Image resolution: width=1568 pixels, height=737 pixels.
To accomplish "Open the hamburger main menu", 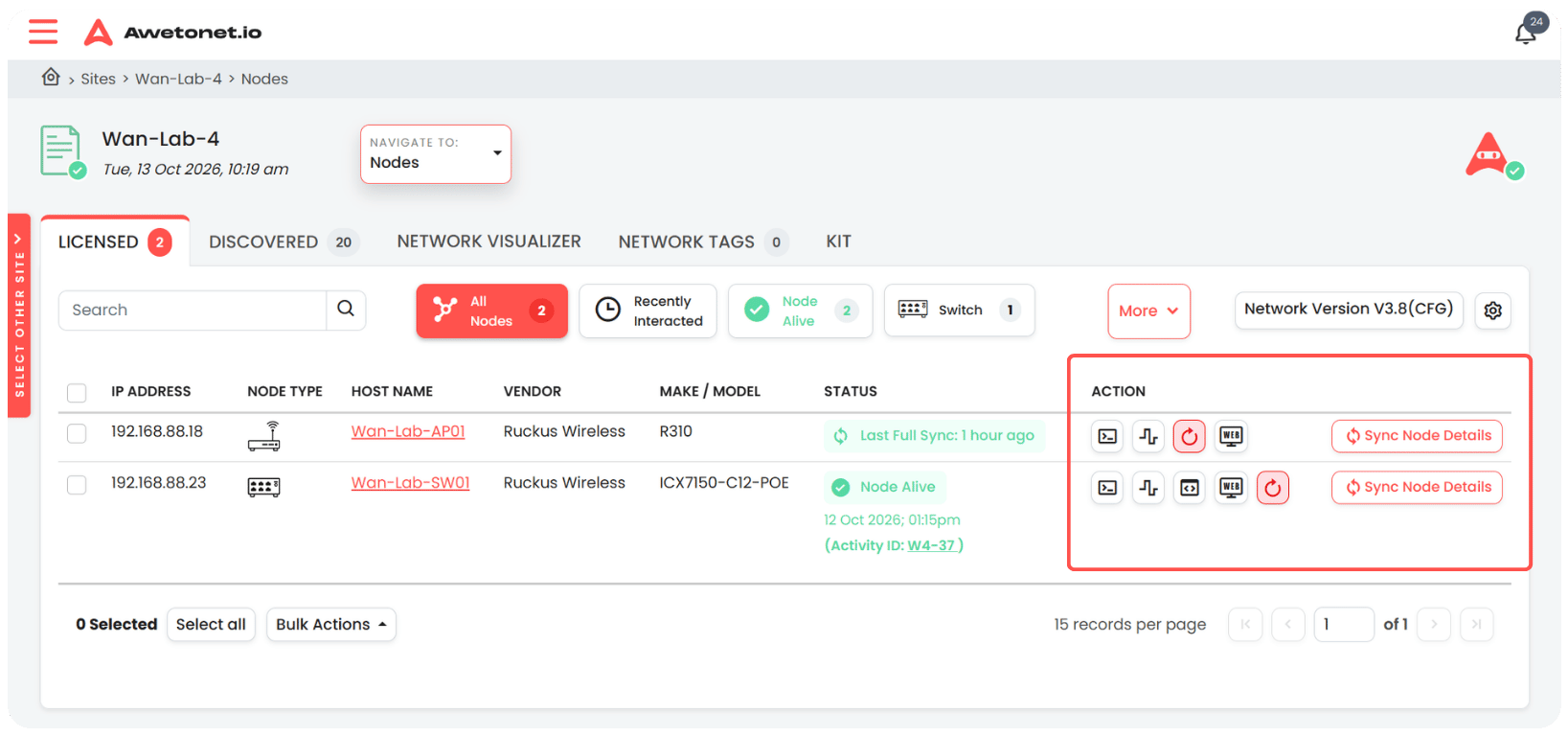I will tap(43, 32).
